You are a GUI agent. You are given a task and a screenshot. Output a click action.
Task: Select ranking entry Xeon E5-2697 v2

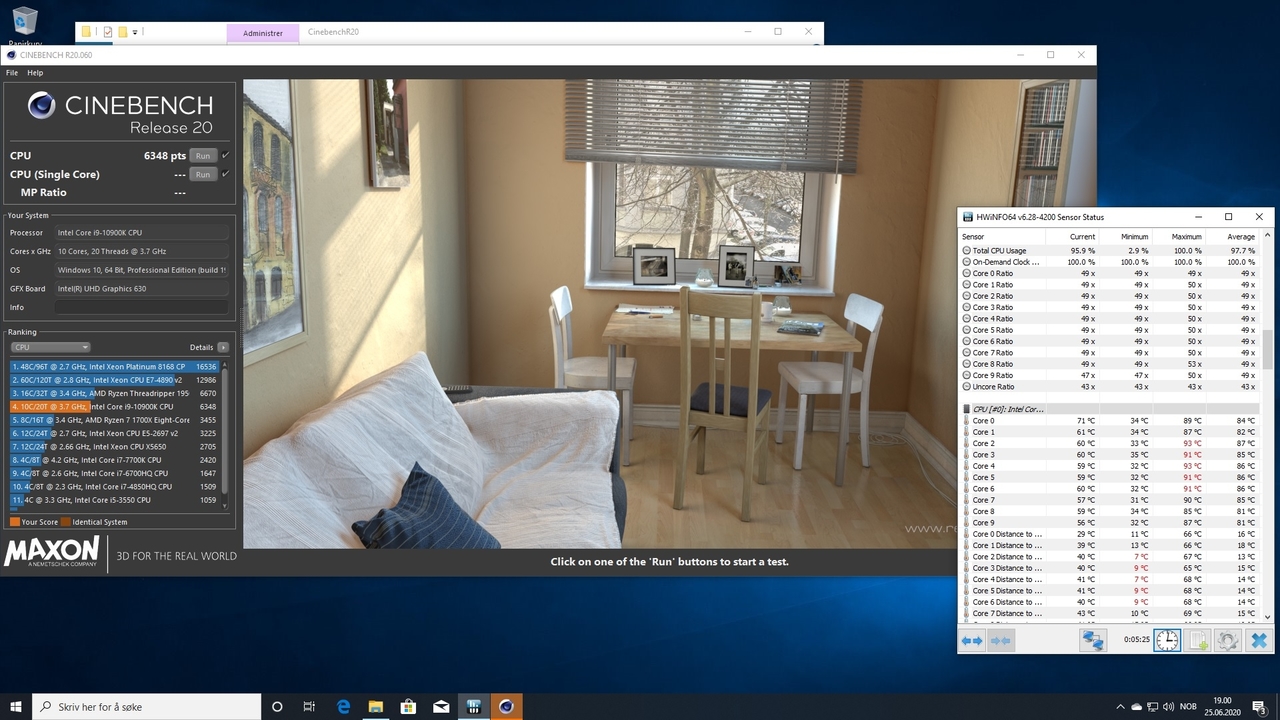pyautogui.click(x=114, y=433)
